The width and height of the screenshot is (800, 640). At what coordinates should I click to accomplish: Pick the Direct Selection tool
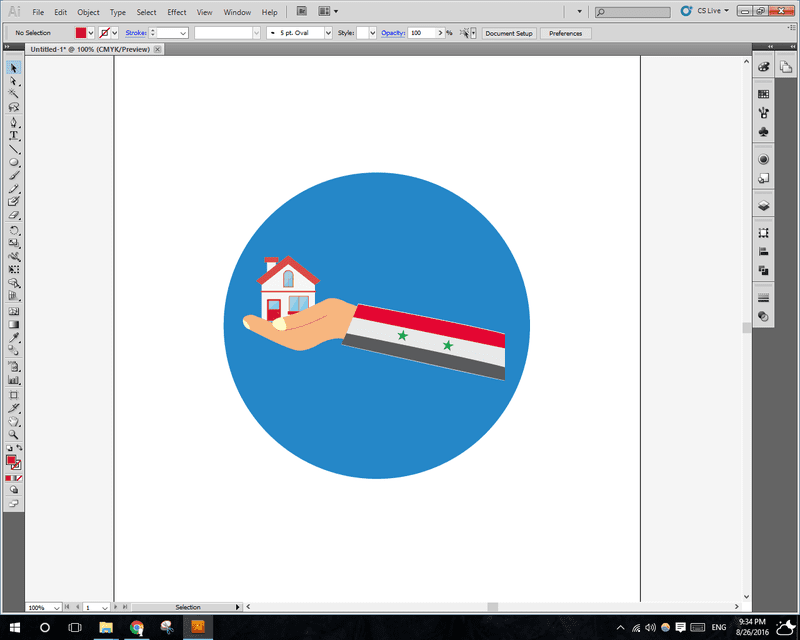click(x=14, y=81)
